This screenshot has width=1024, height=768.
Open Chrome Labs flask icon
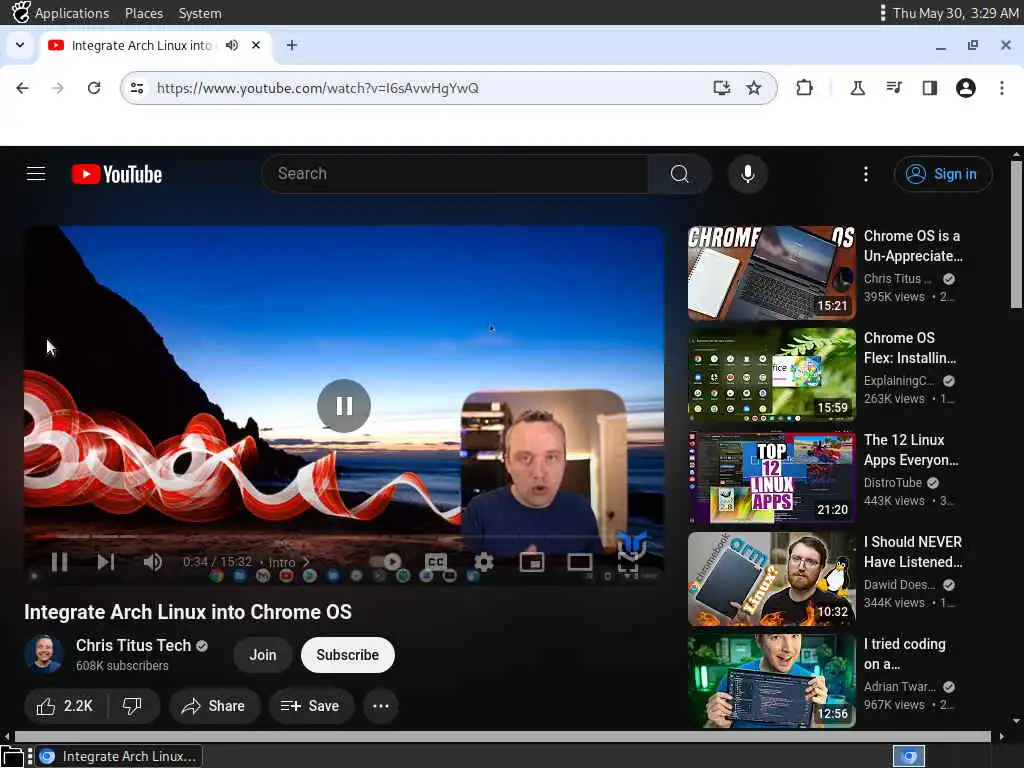click(857, 88)
